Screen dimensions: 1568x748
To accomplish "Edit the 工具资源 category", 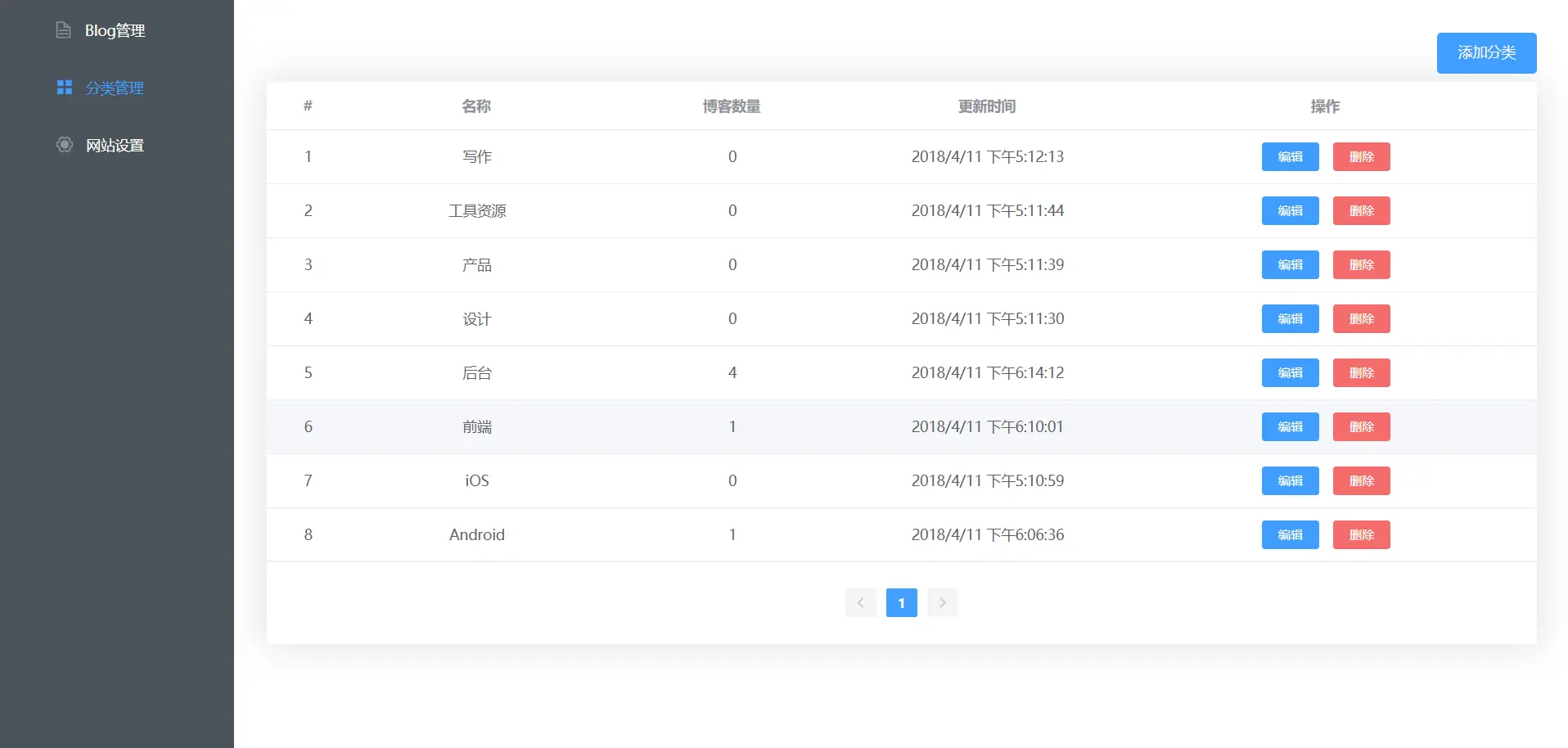I will [1290, 210].
